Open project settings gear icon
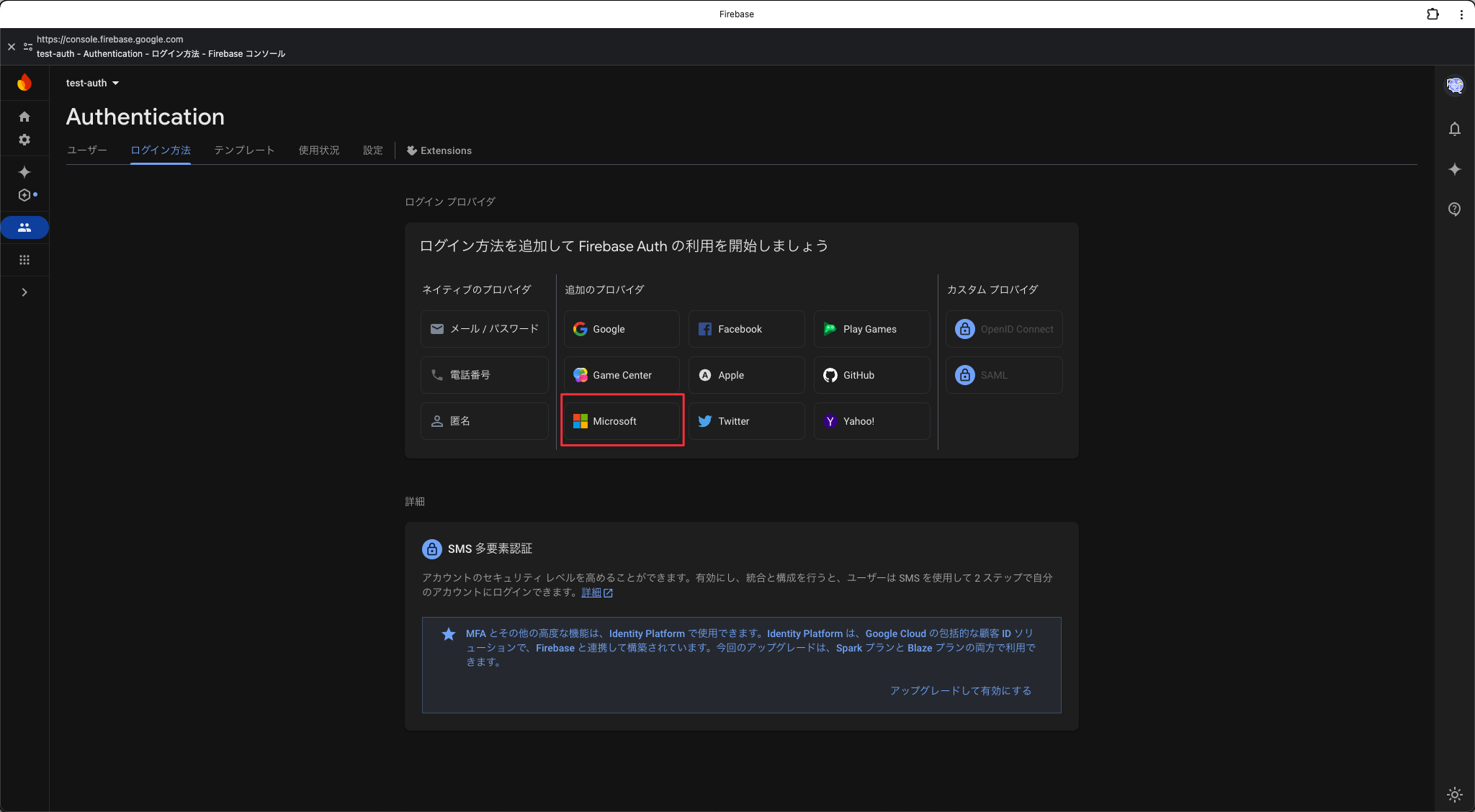This screenshot has height=812, width=1475. coord(24,140)
